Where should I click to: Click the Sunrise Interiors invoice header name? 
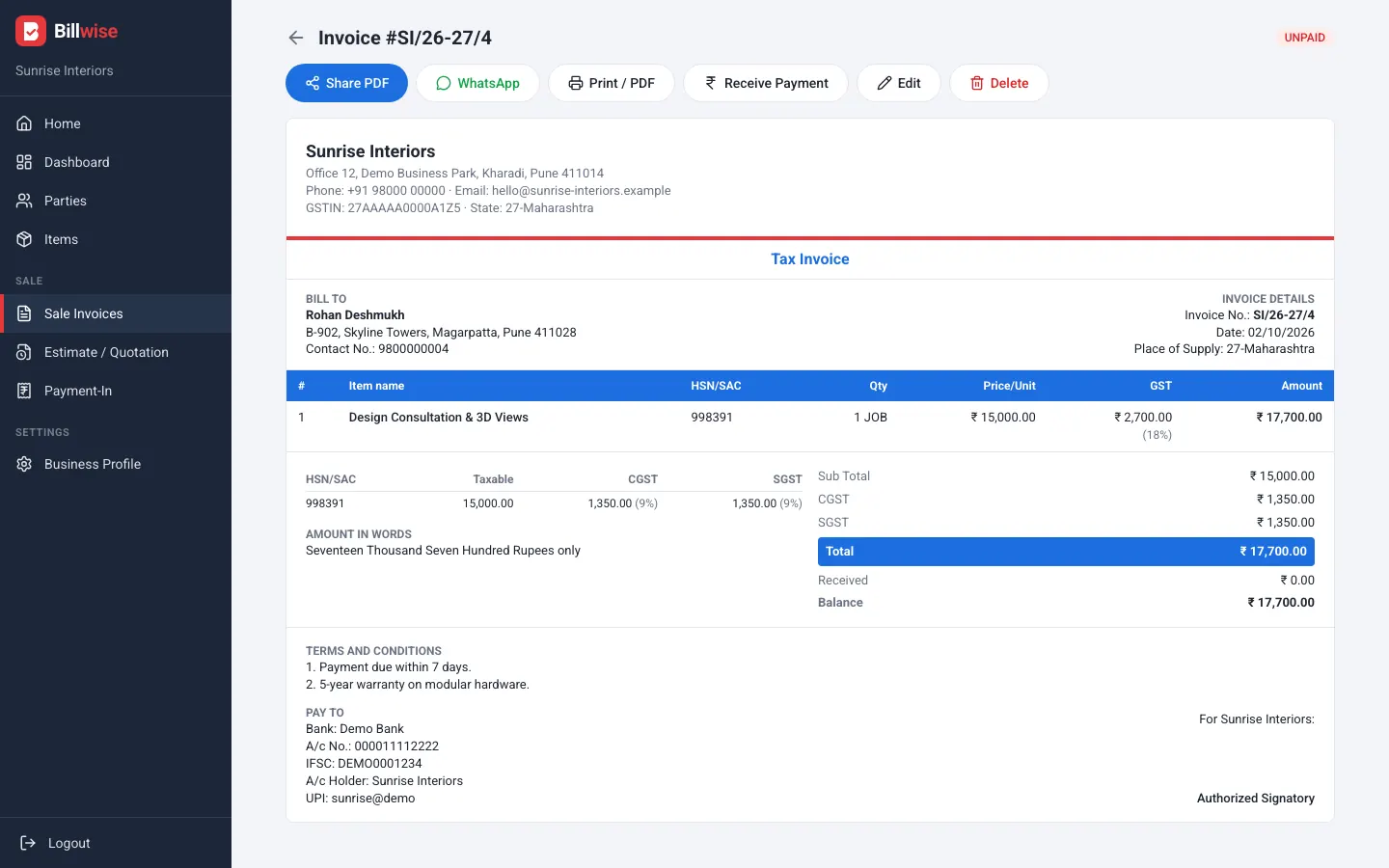(x=370, y=151)
